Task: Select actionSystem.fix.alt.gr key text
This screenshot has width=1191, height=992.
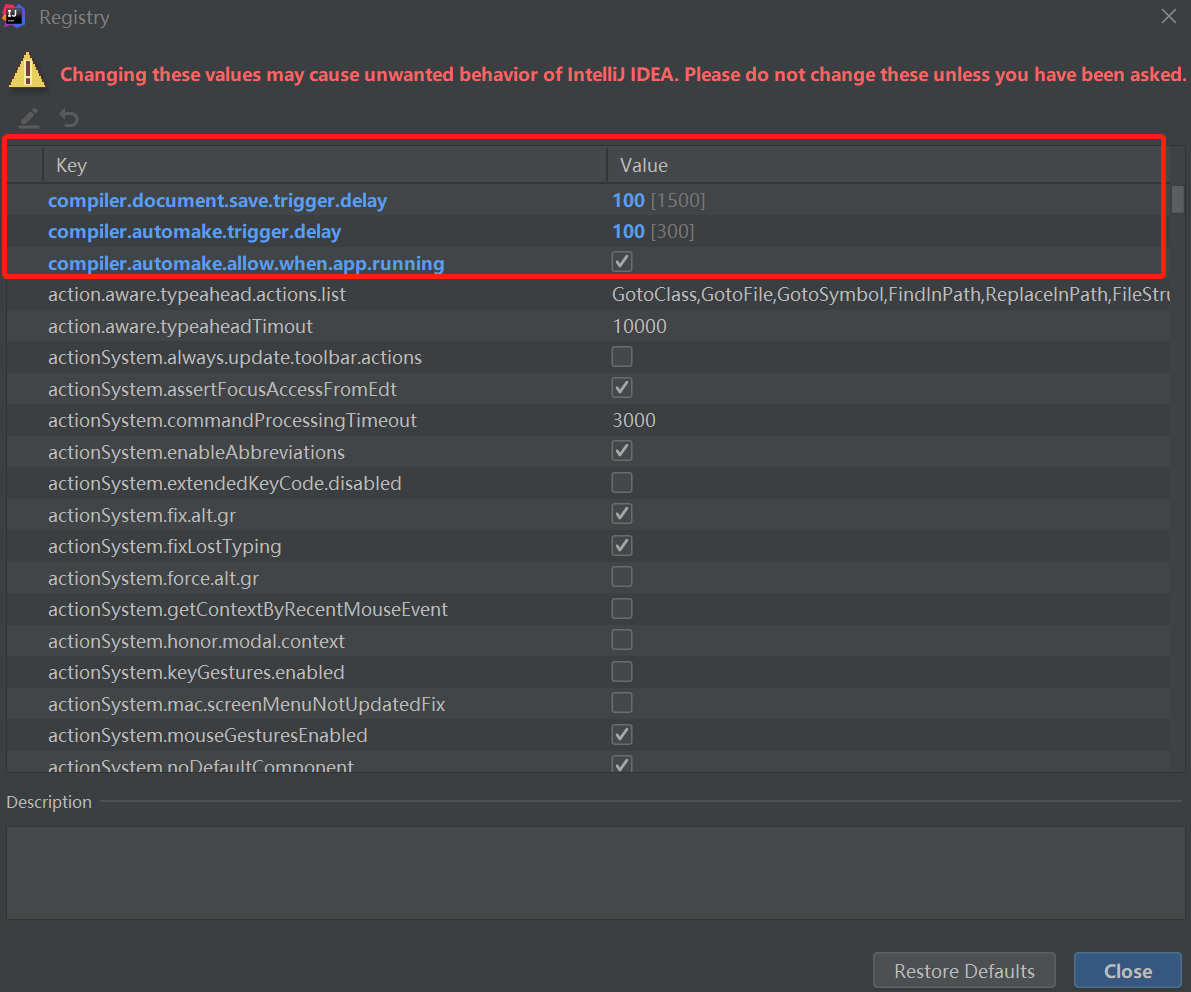Action: [x=142, y=516]
